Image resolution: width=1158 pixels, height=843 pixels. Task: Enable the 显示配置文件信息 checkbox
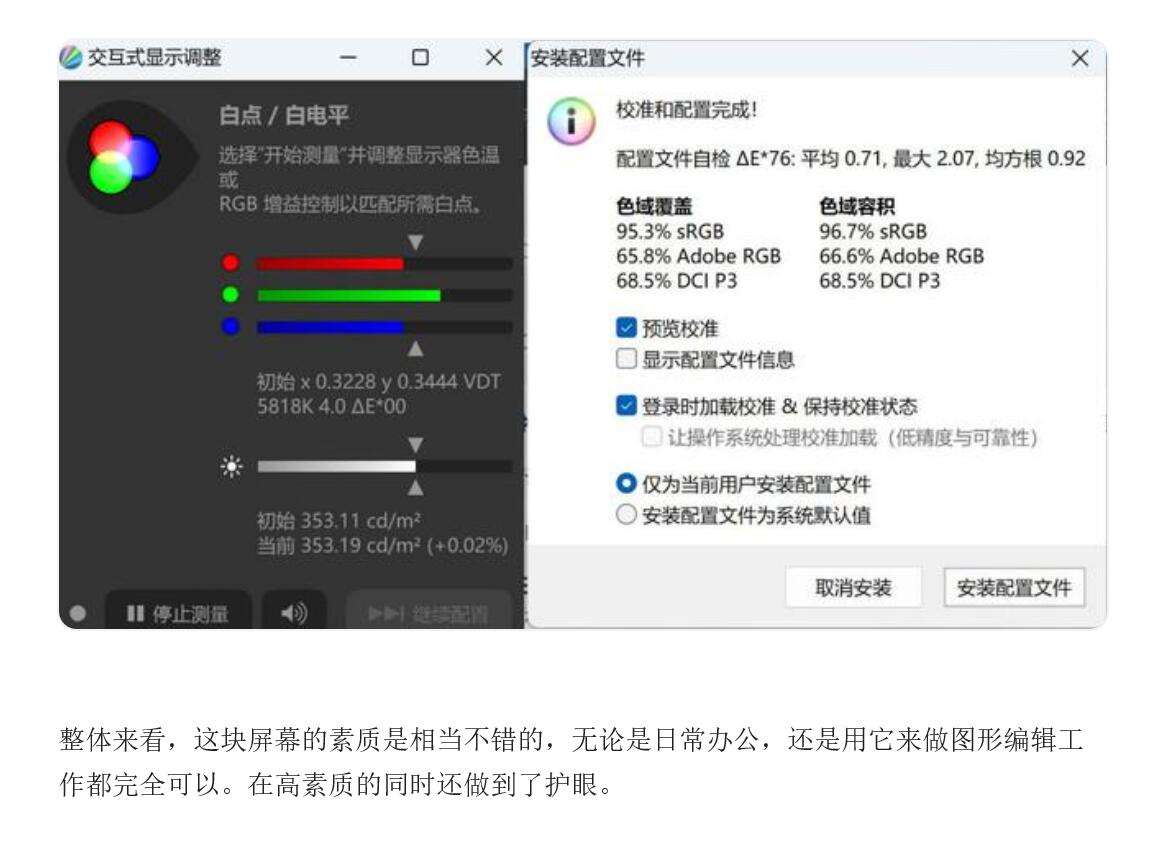click(x=626, y=359)
